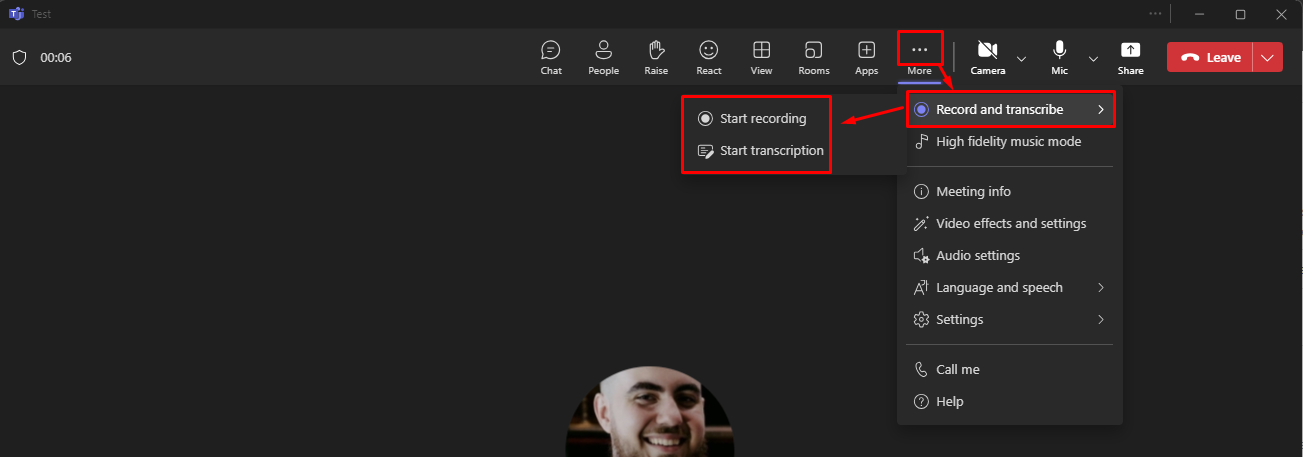Image resolution: width=1303 pixels, height=457 pixels.
Task: Open the Settings submenu
Action: tap(1010, 319)
